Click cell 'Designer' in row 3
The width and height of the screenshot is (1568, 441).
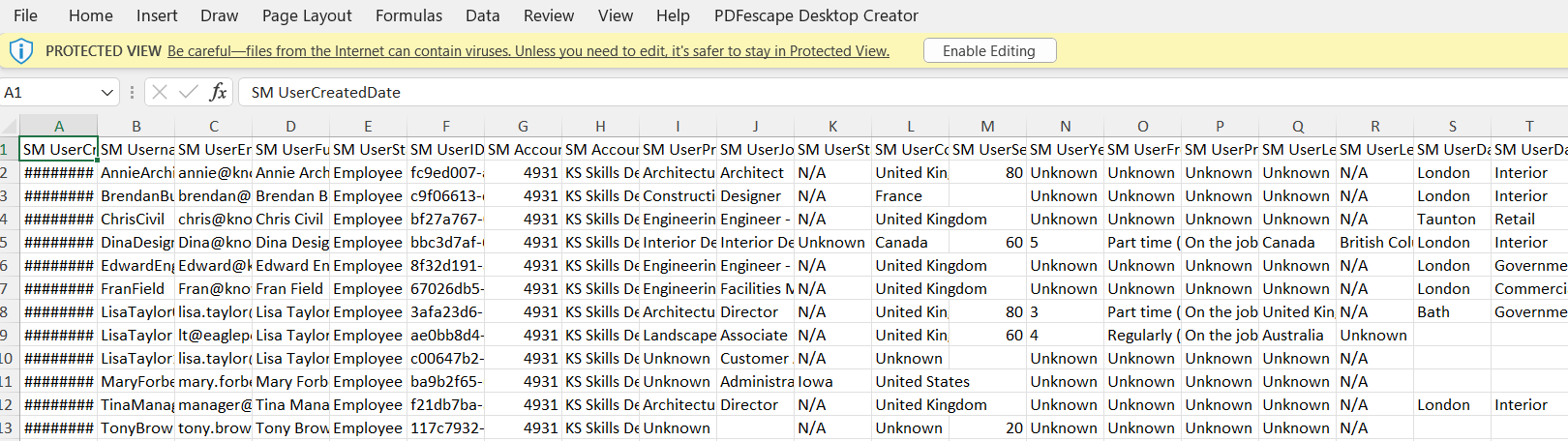pos(756,196)
